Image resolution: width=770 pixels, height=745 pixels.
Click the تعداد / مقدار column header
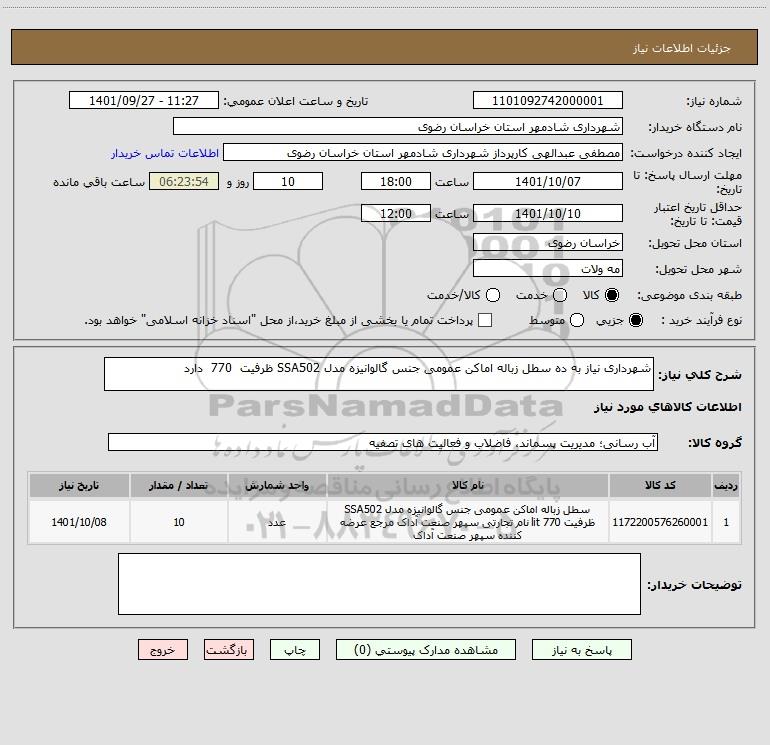click(x=179, y=485)
